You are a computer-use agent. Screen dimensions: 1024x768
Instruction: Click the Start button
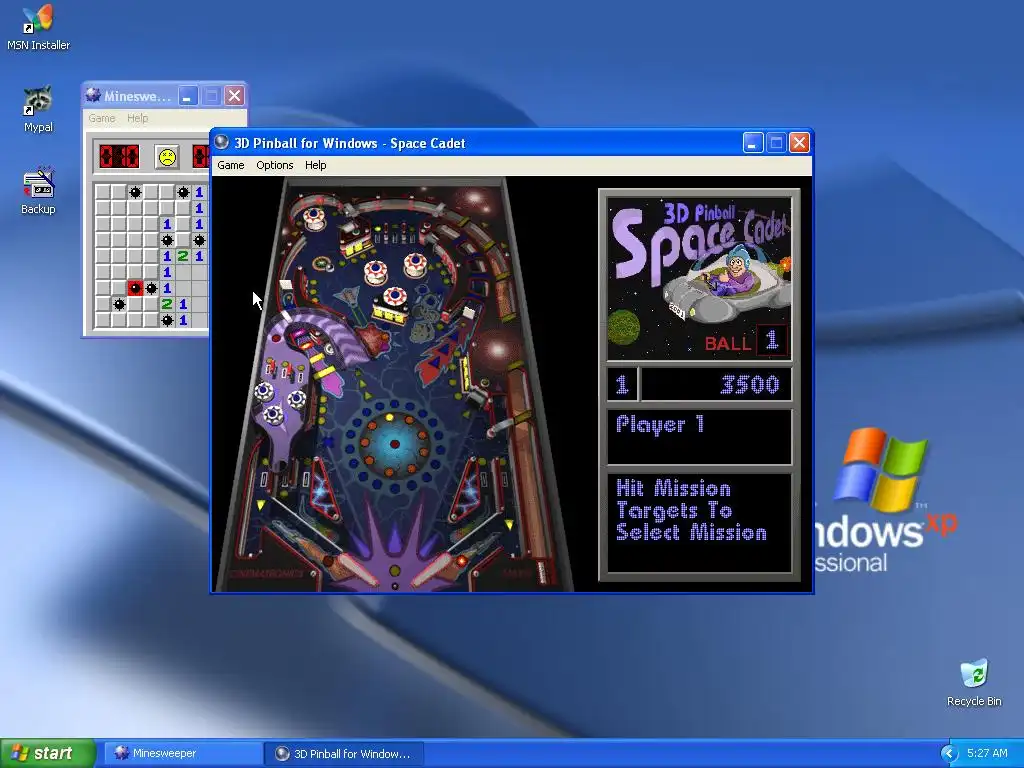pyautogui.click(x=48, y=753)
